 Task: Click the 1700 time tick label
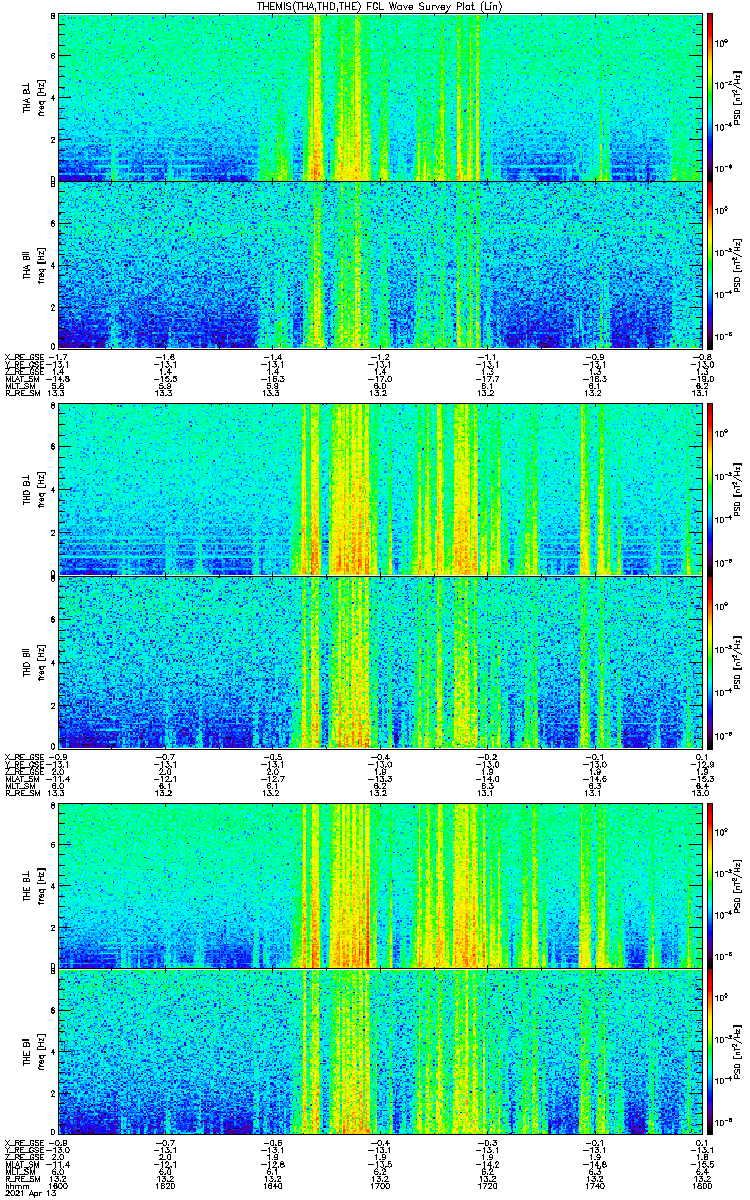coord(379,1186)
